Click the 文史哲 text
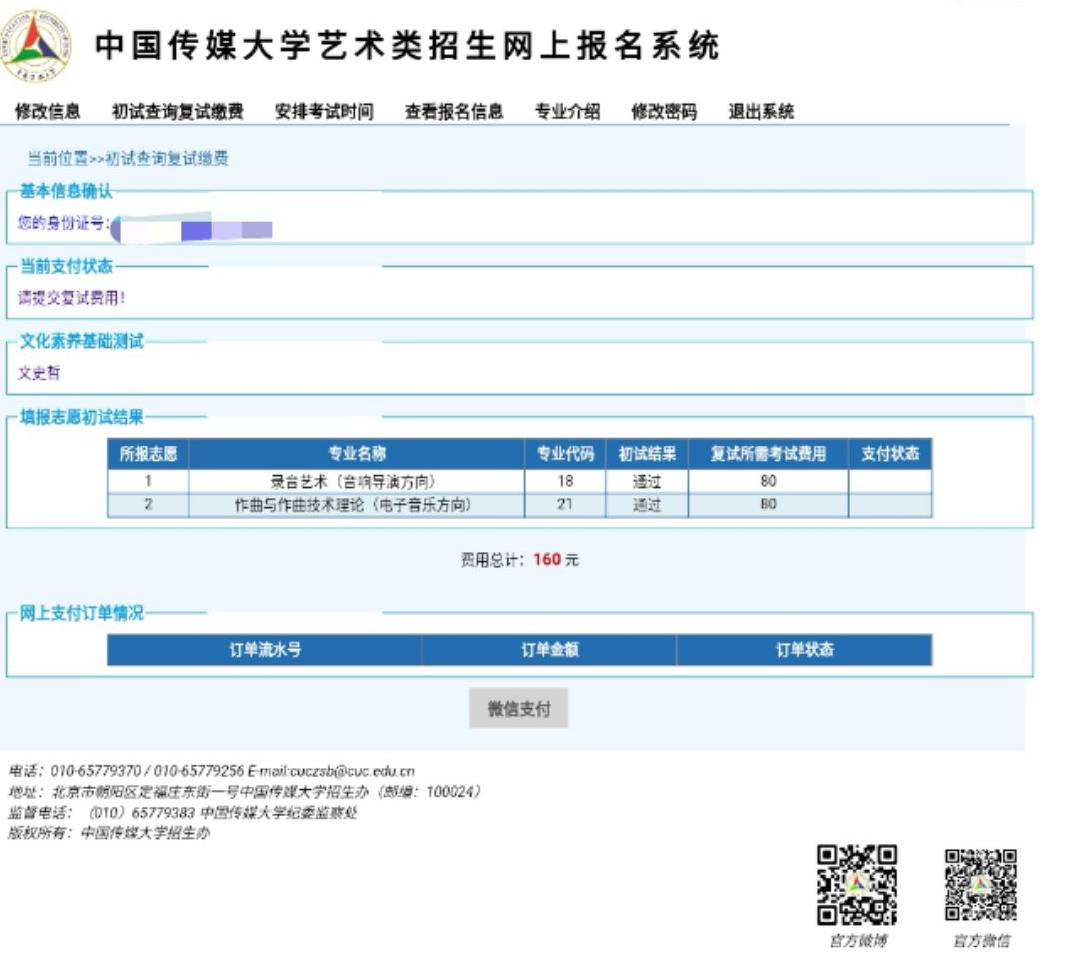 click(x=38, y=373)
